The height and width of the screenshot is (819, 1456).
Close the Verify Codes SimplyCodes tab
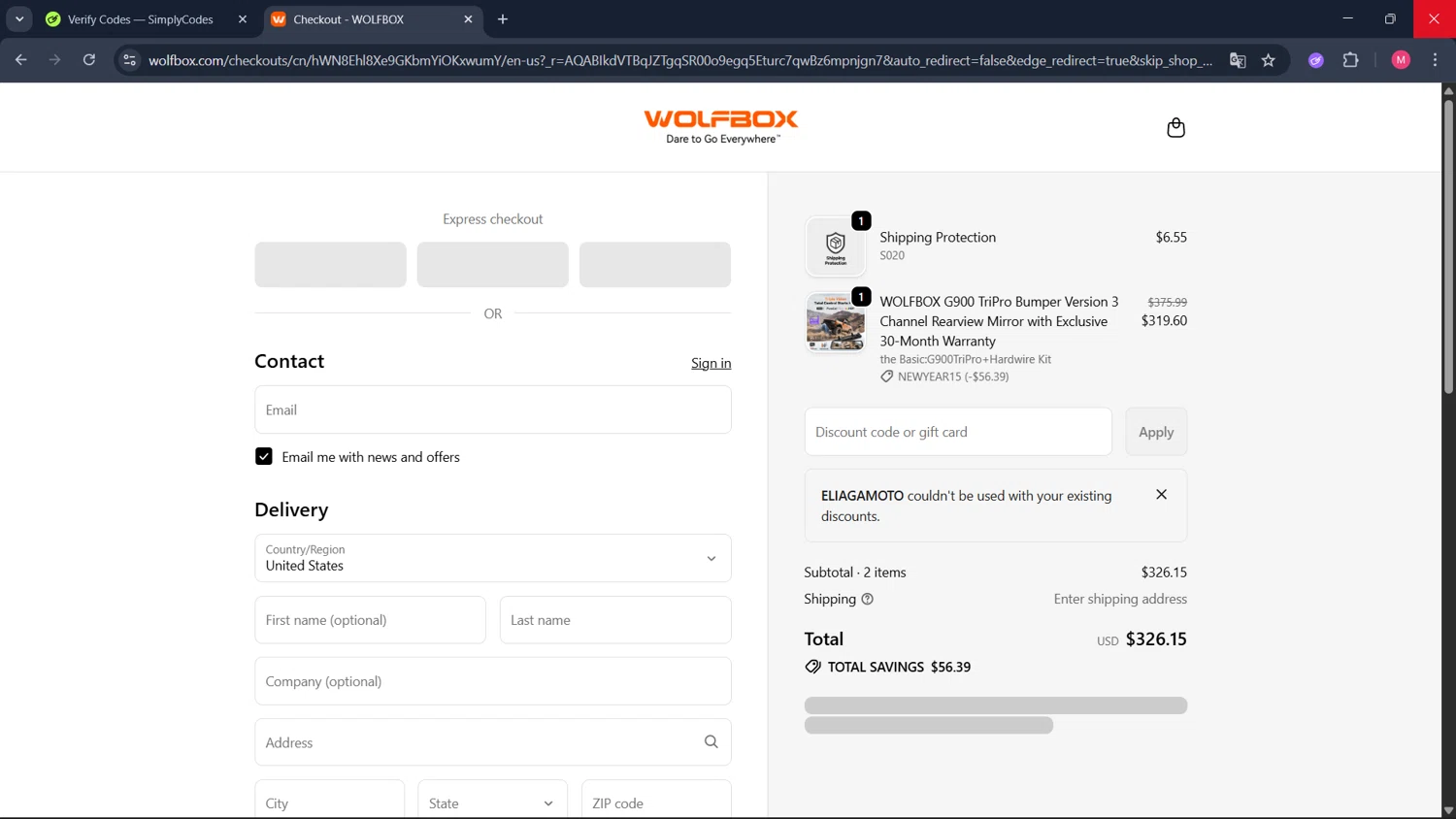(x=243, y=19)
